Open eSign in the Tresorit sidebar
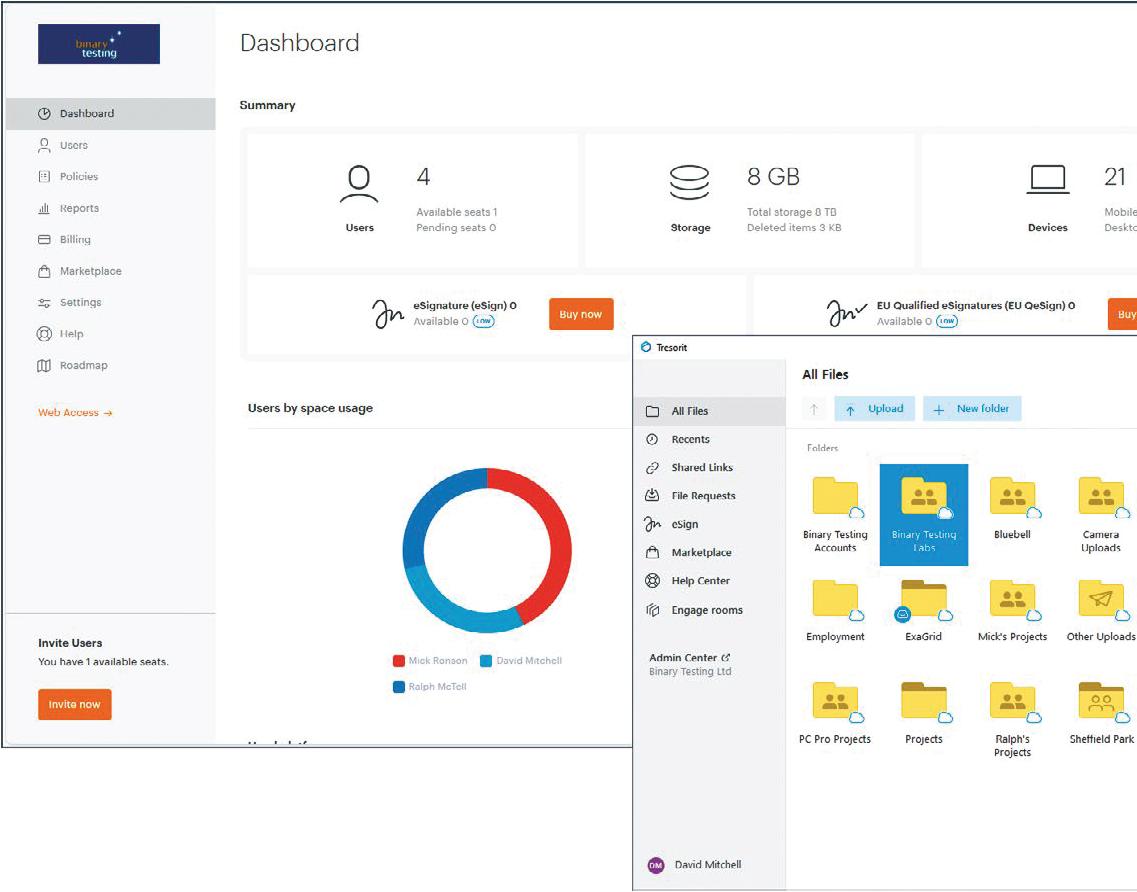 pyautogui.click(x=709, y=524)
